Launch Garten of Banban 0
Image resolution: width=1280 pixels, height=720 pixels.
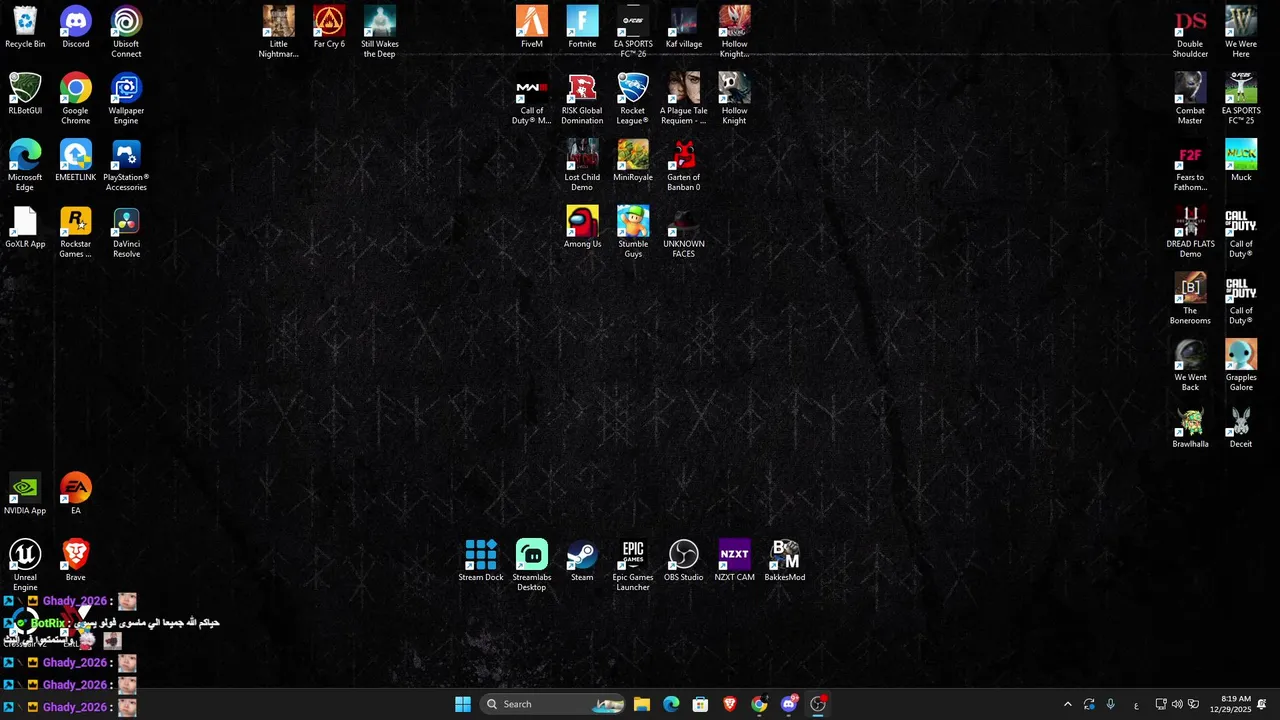tap(684, 165)
